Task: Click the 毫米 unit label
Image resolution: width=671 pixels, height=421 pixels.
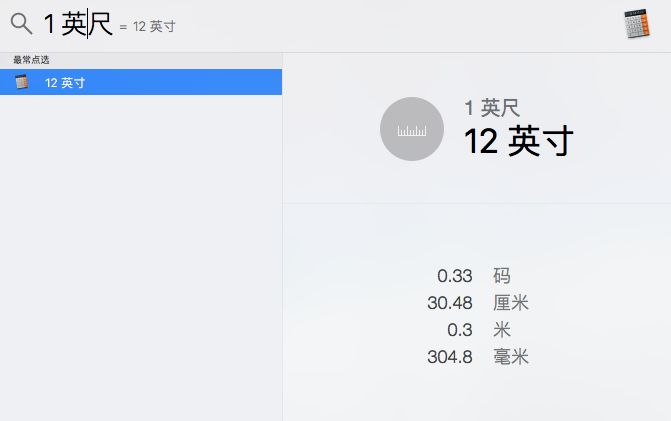Action: click(510, 357)
